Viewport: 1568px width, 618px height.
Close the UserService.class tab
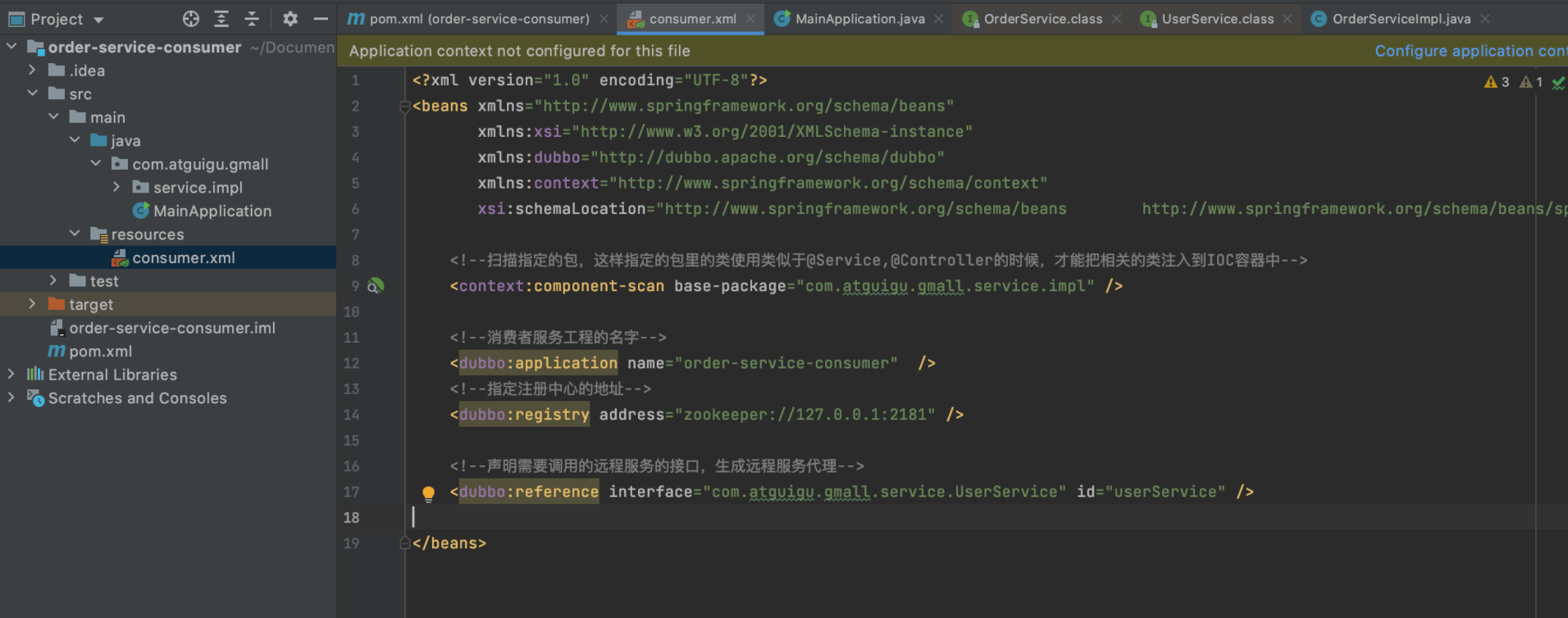pyautogui.click(x=1288, y=19)
